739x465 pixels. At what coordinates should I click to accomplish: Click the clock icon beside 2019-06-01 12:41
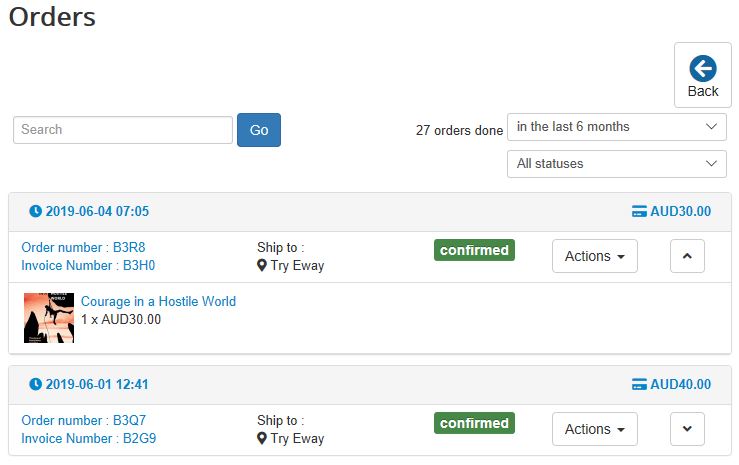click(x=36, y=385)
